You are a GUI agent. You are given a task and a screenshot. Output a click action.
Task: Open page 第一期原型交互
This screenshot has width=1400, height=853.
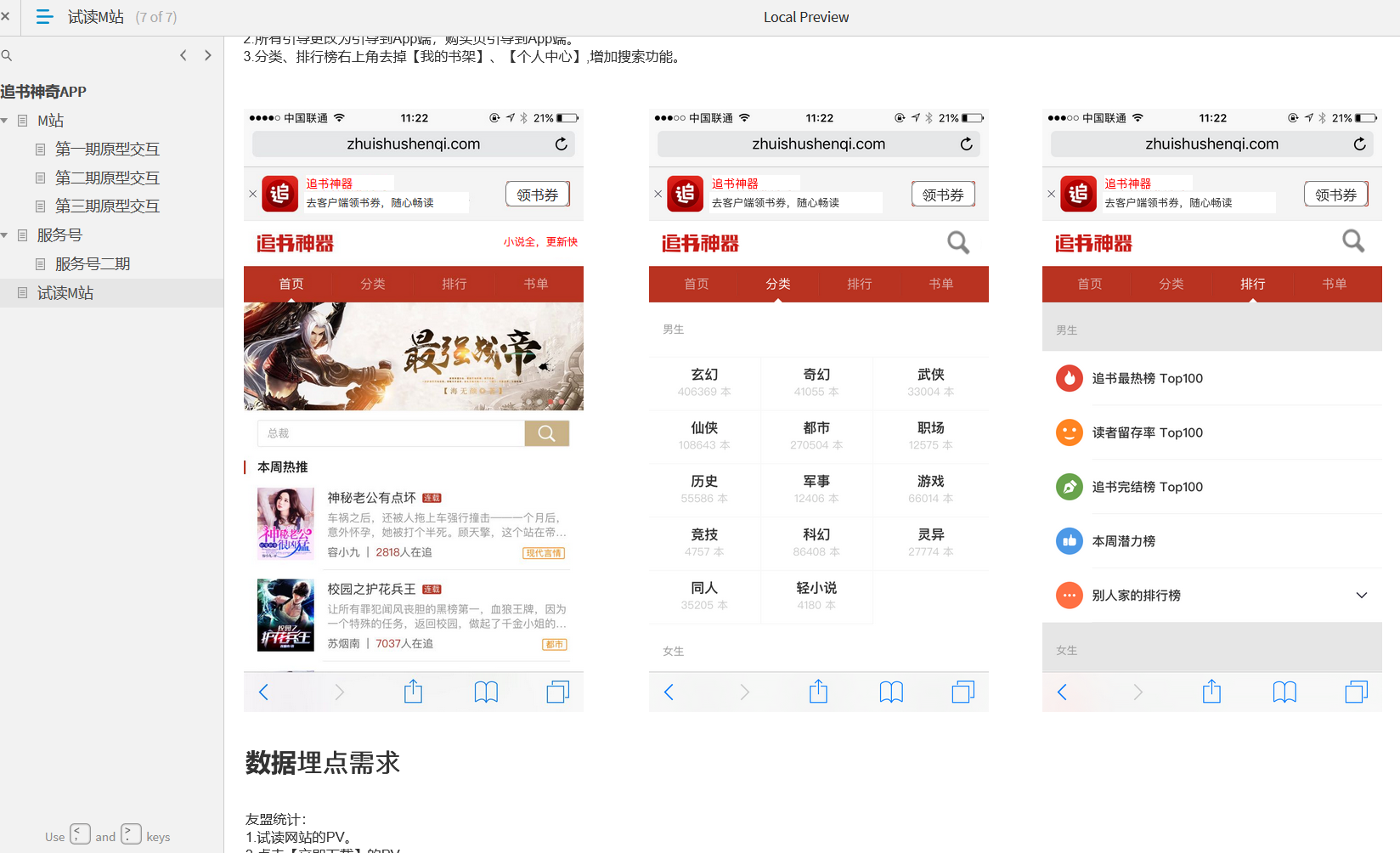107,150
